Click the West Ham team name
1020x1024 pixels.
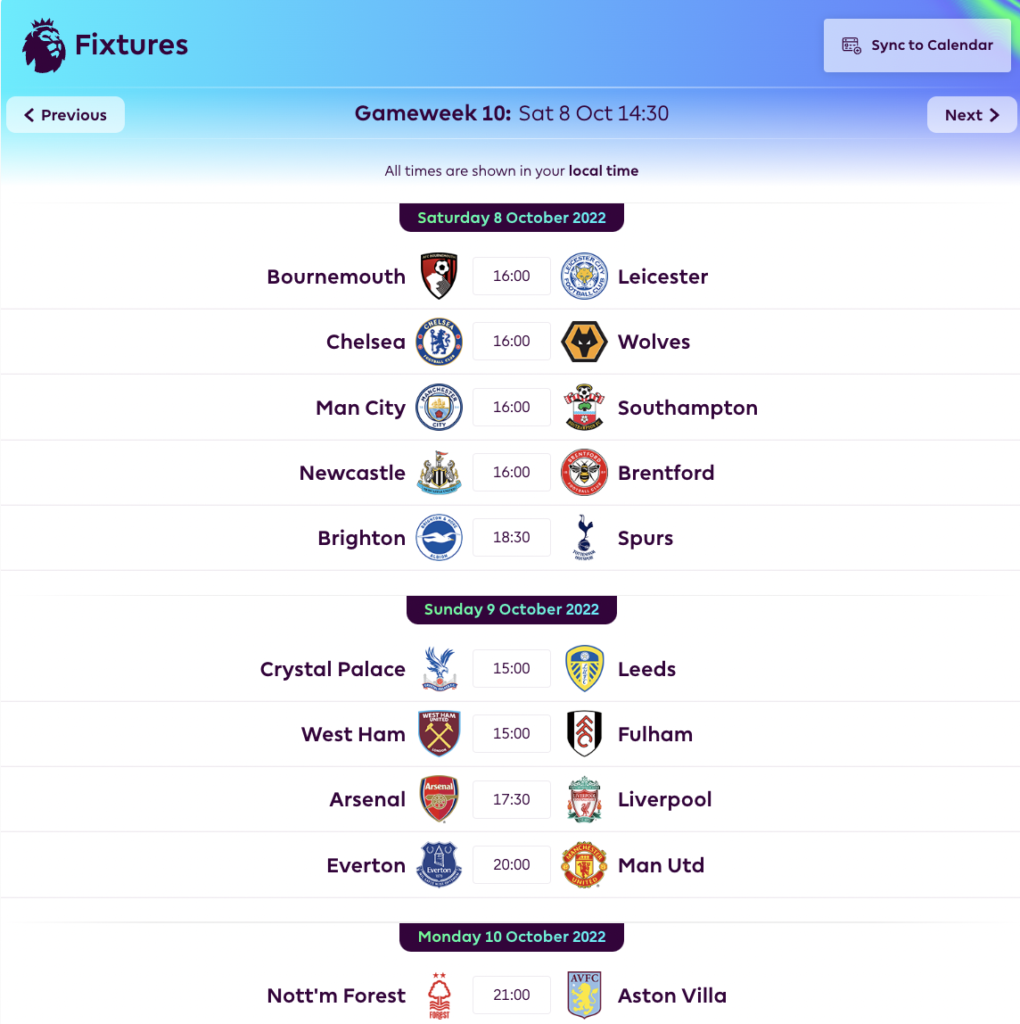(353, 734)
